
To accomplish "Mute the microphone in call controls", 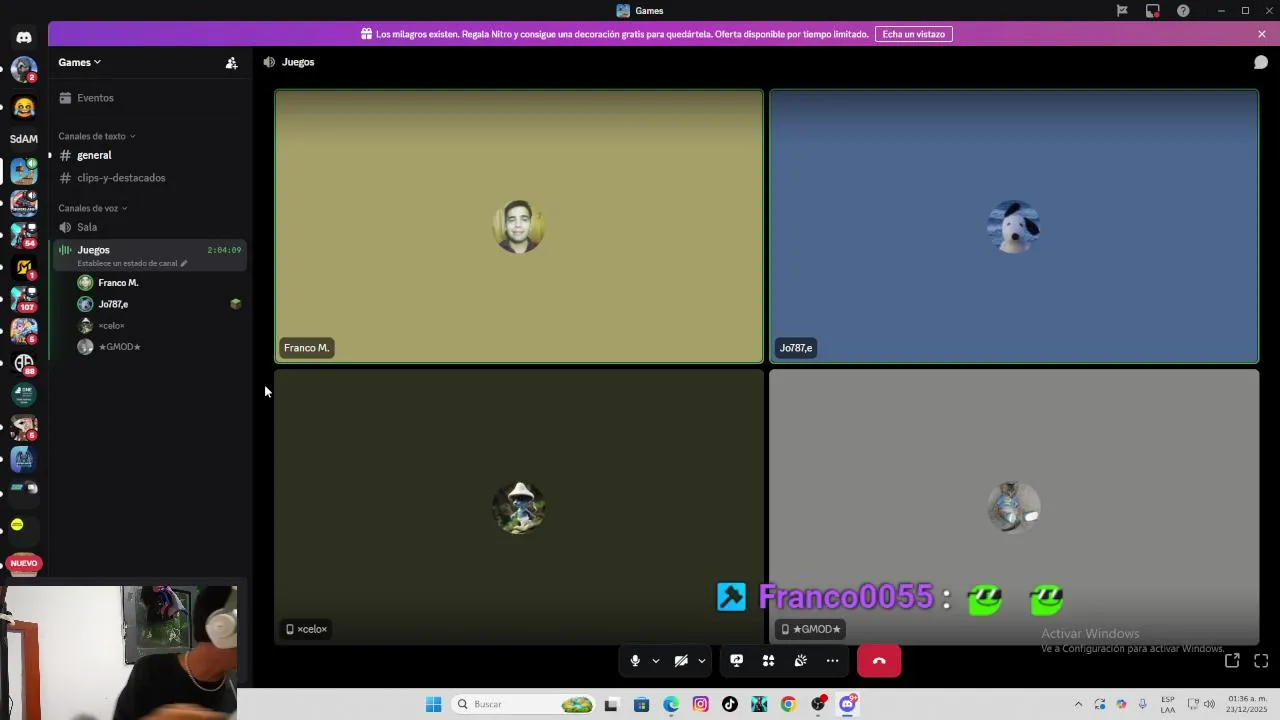I will pos(635,661).
